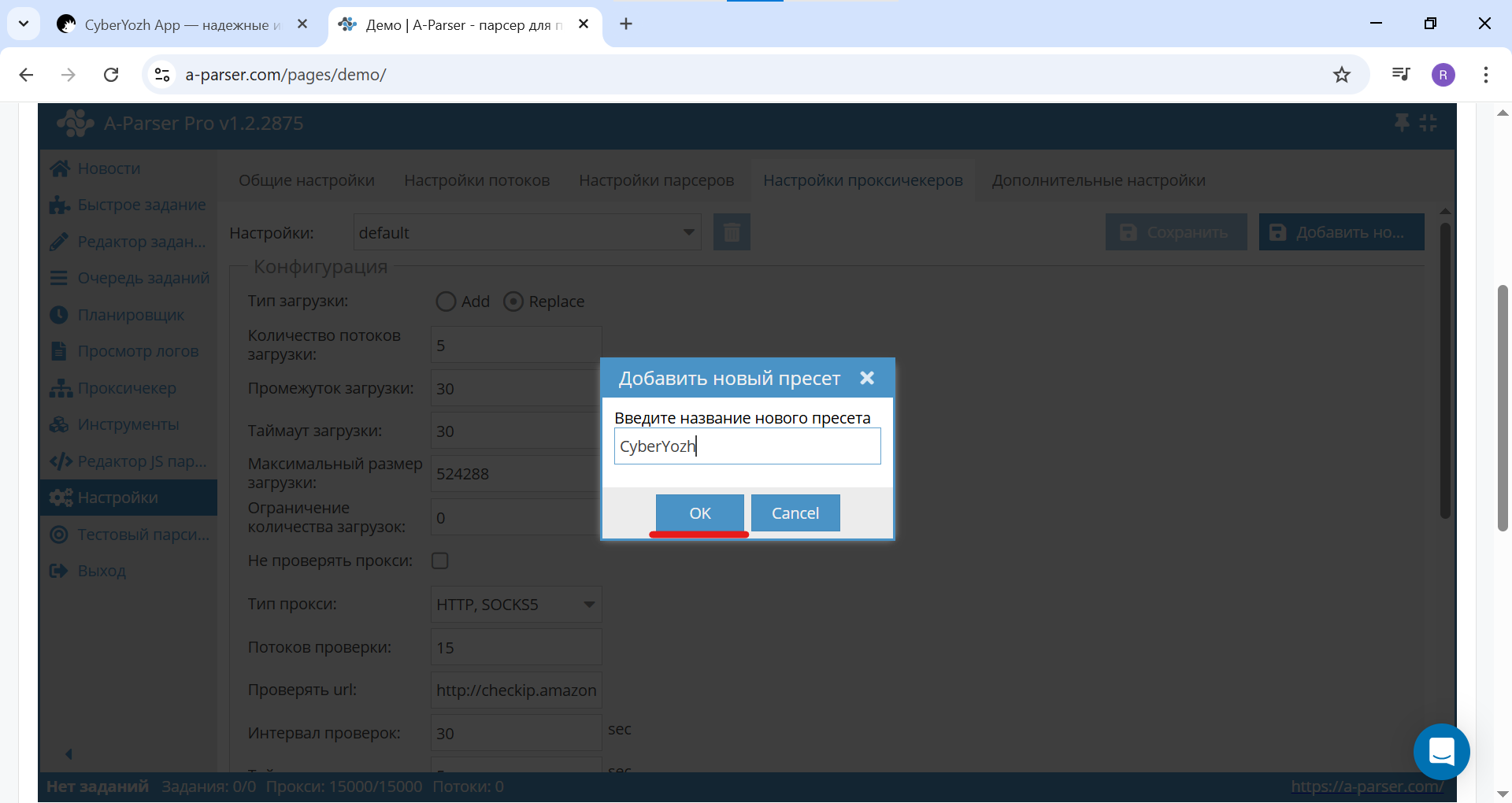The image size is (1512, 803).
Task: Open the Chrome media control icon
Action: 1400,75
